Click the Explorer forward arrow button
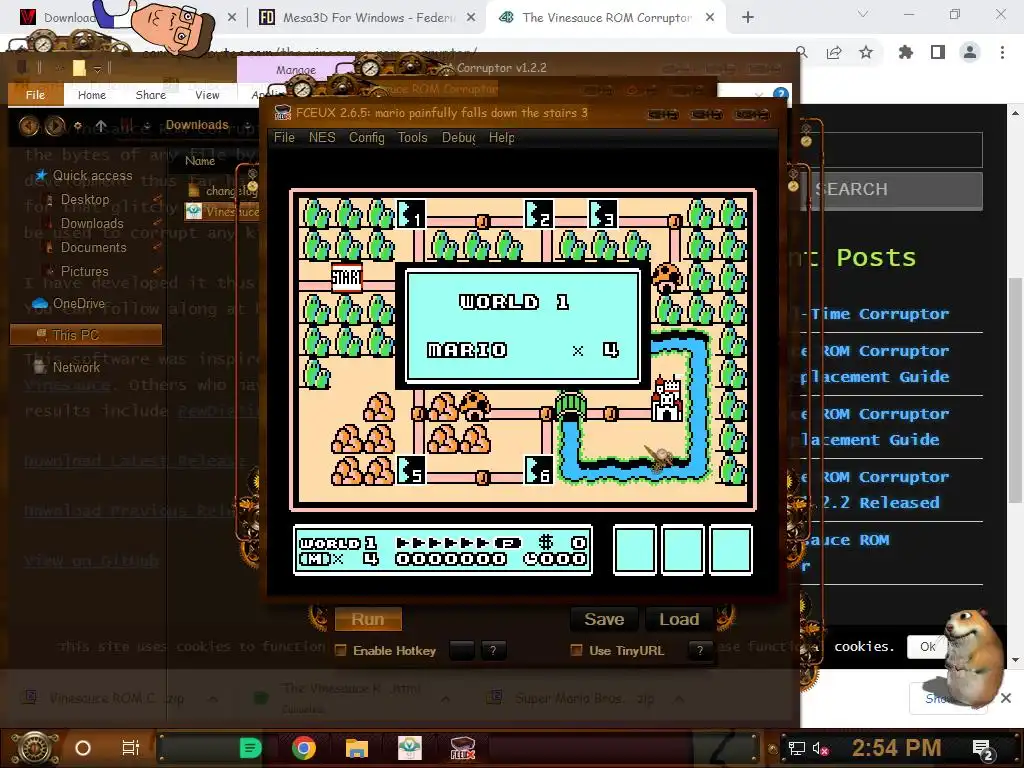 54,125
